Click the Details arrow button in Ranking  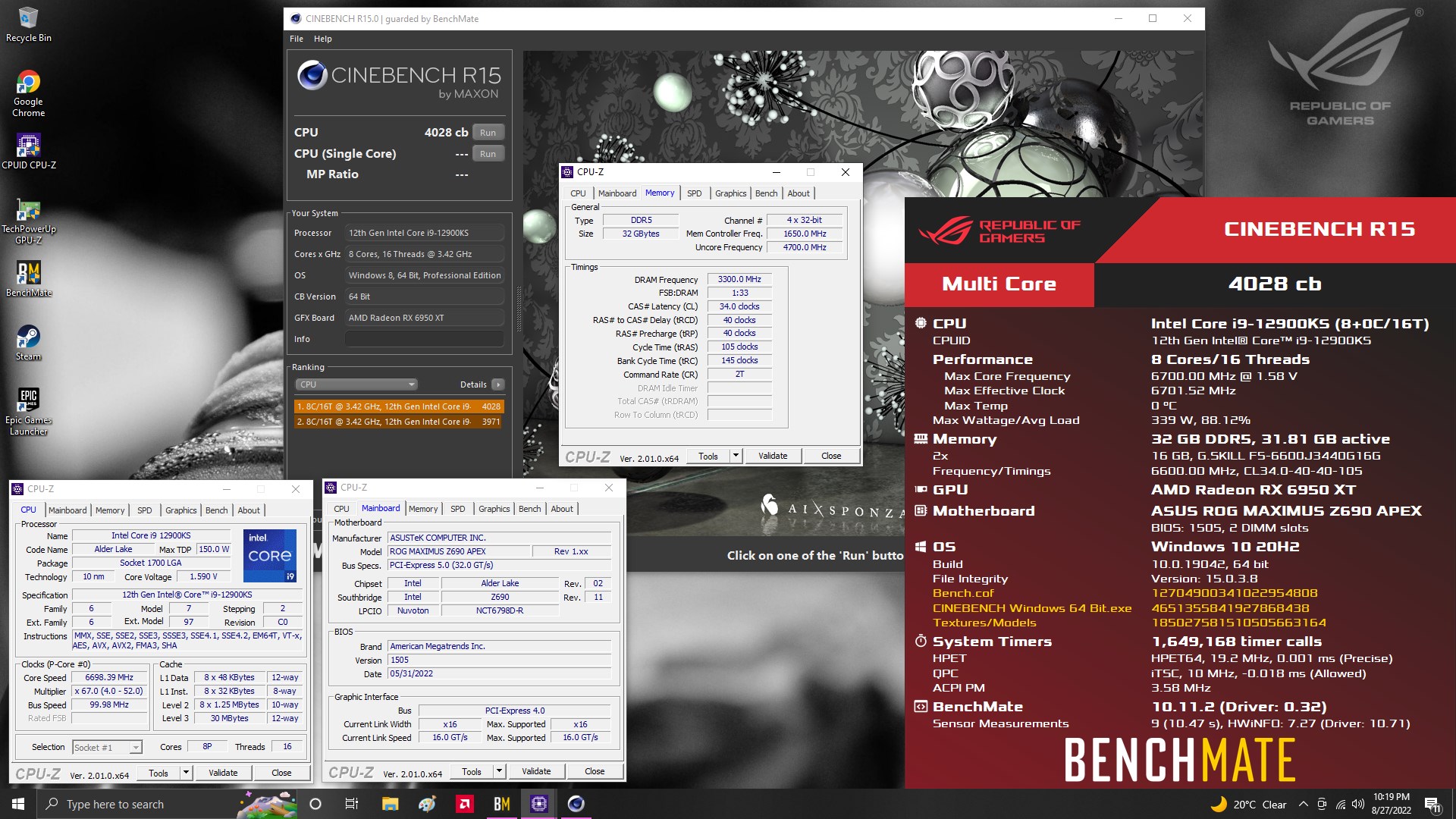pyautogui.click(x=498, y=384)
